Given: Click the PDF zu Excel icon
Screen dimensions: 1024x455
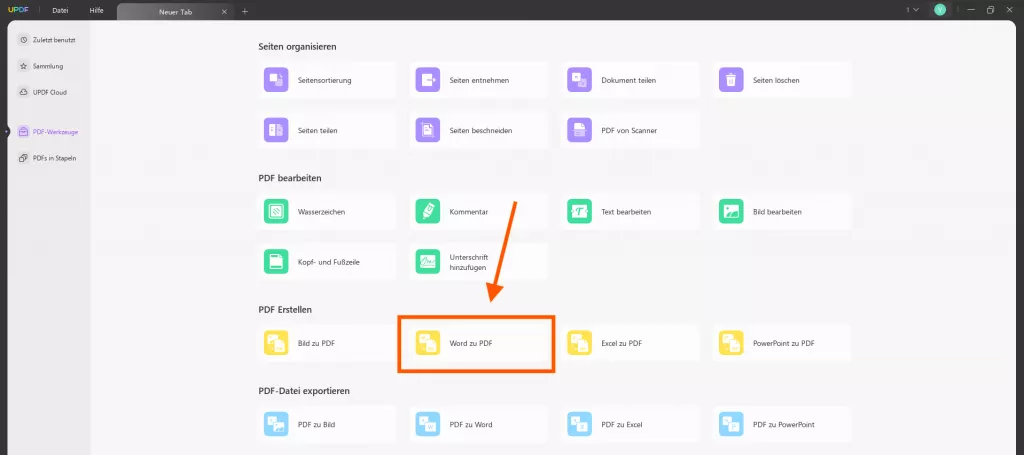Looking at the screenshot, I should pyautogui.click(x=579, y=424).
